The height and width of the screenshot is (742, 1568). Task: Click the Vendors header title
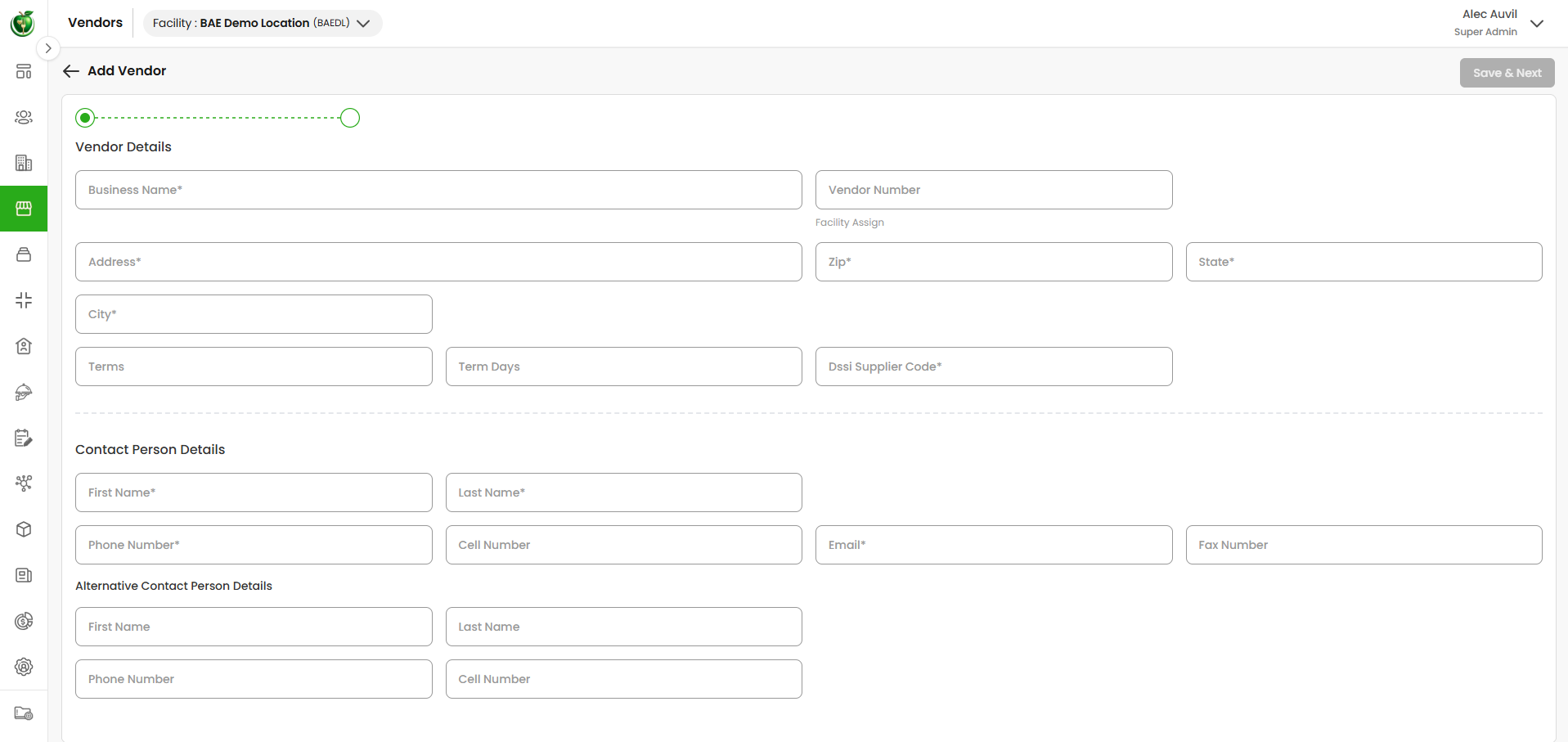[95, 23]
